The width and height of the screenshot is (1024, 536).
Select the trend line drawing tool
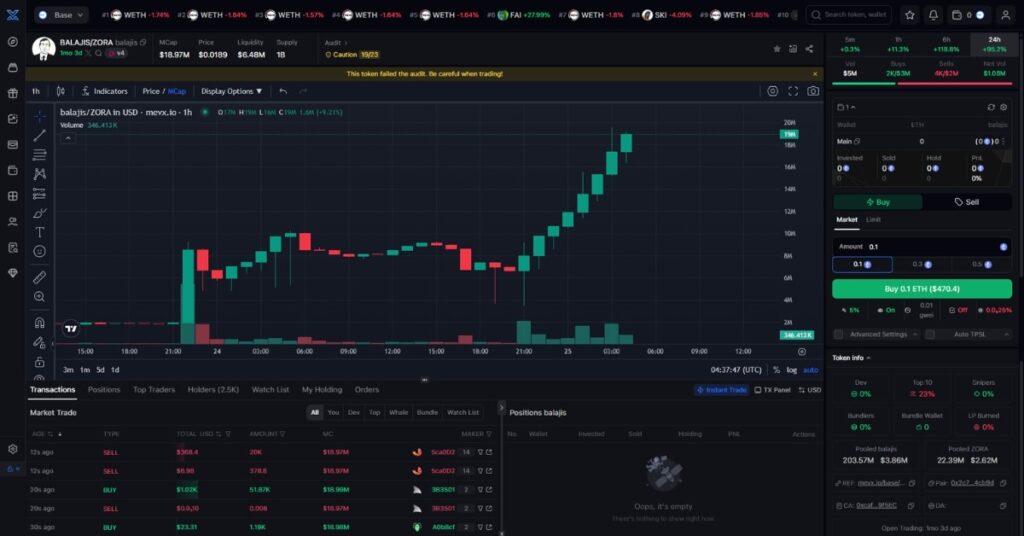click(x=40, y=135)
